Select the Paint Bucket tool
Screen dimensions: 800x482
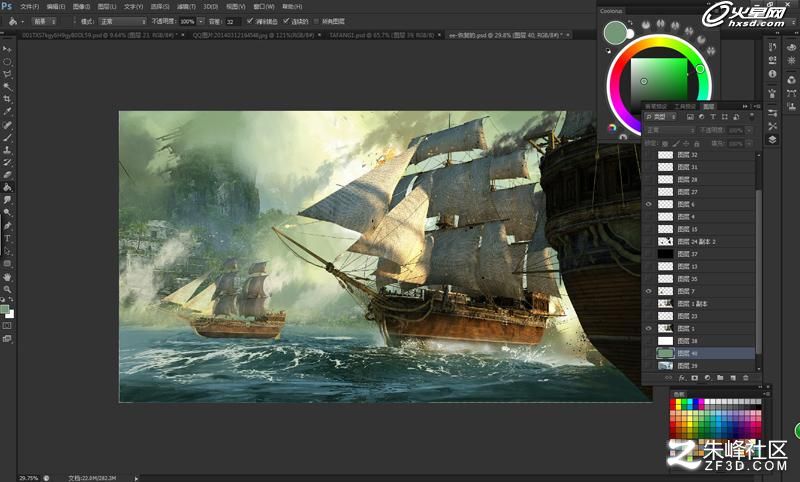[7, 187]
